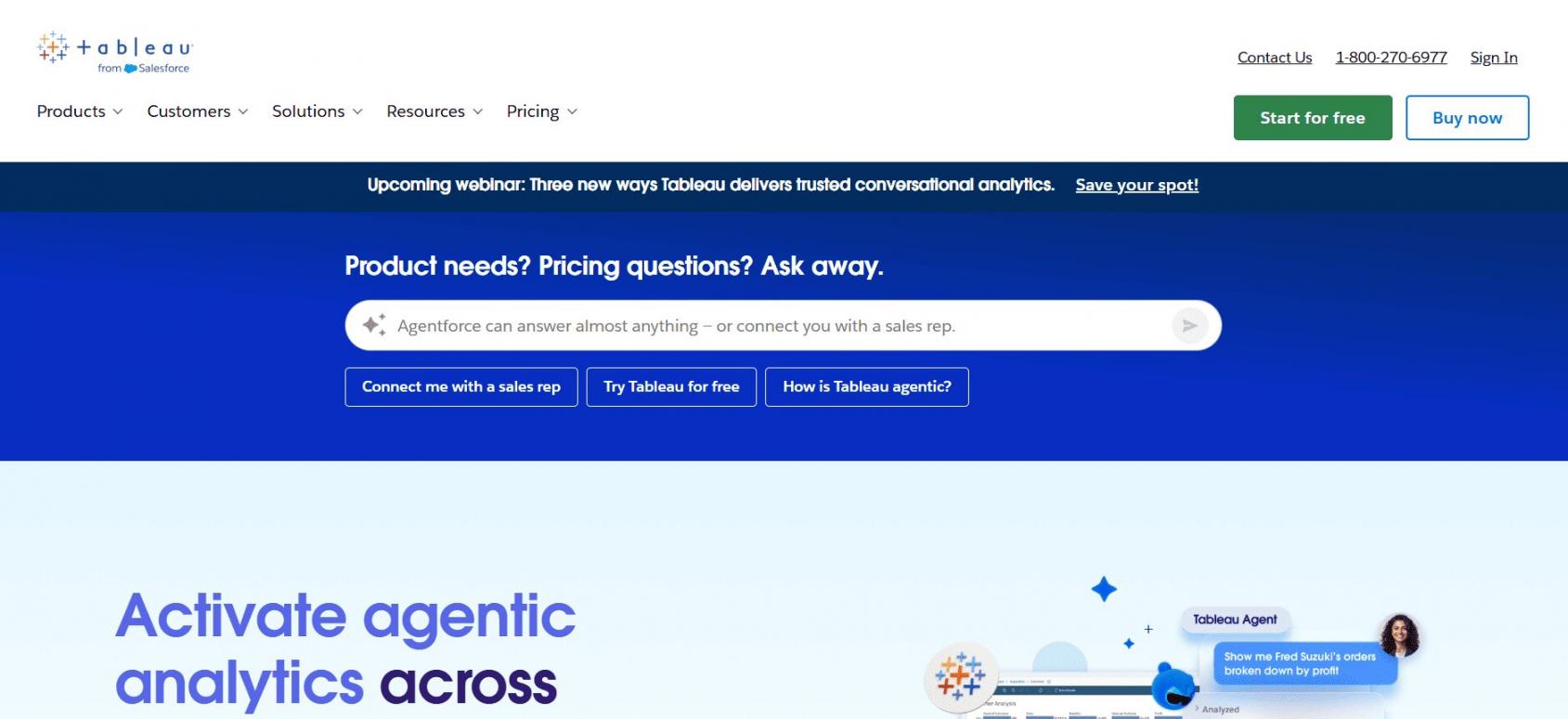Screen dimensions: 1568x719
Task: Click the large blue sparkle star graphic
Action: pyautogui.click(x=1104, y=589)
